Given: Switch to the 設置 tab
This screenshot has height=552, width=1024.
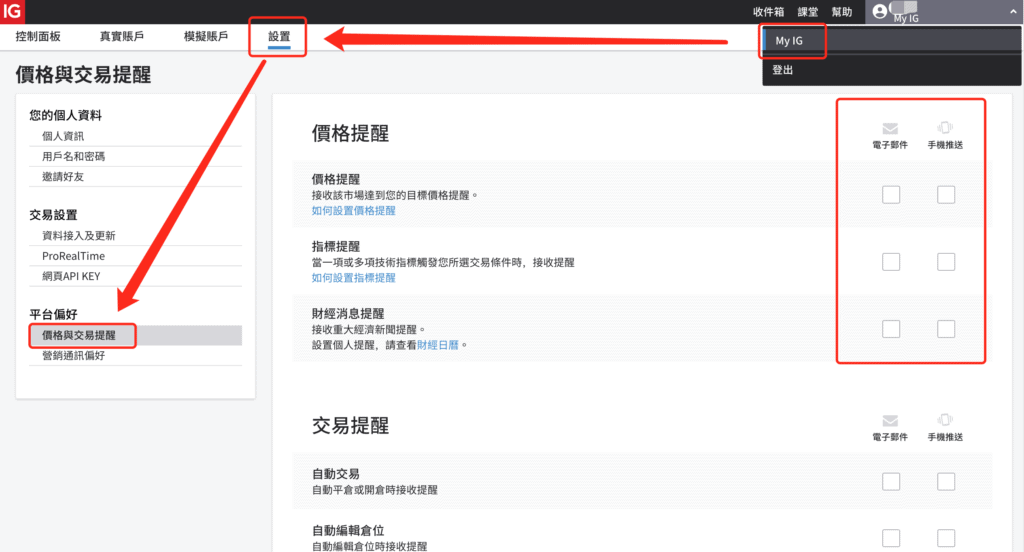Looking at the screenshot, I should click(279, 37).
